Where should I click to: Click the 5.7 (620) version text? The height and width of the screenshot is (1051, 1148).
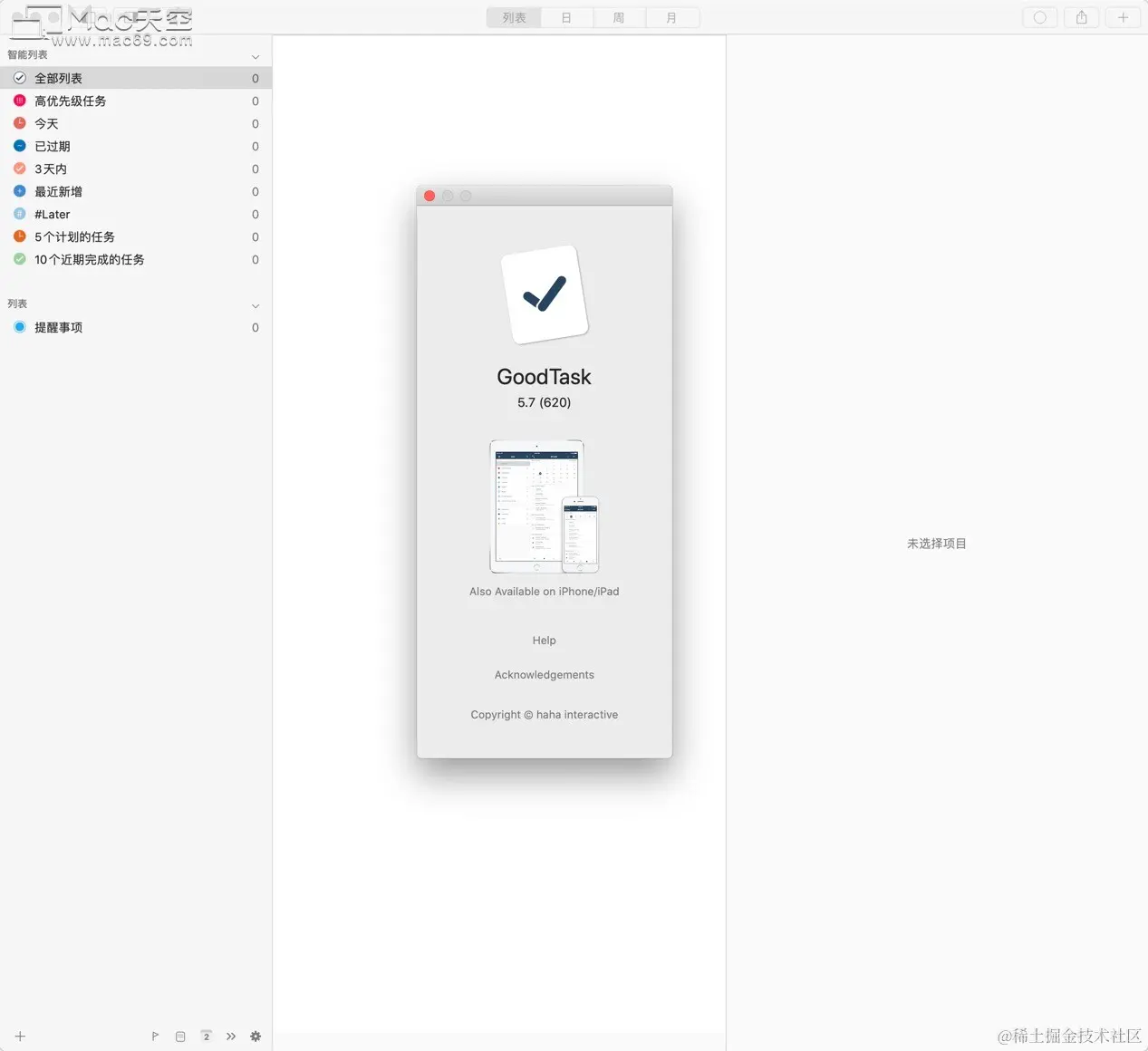pyautogui.click(x=545, y=402)
